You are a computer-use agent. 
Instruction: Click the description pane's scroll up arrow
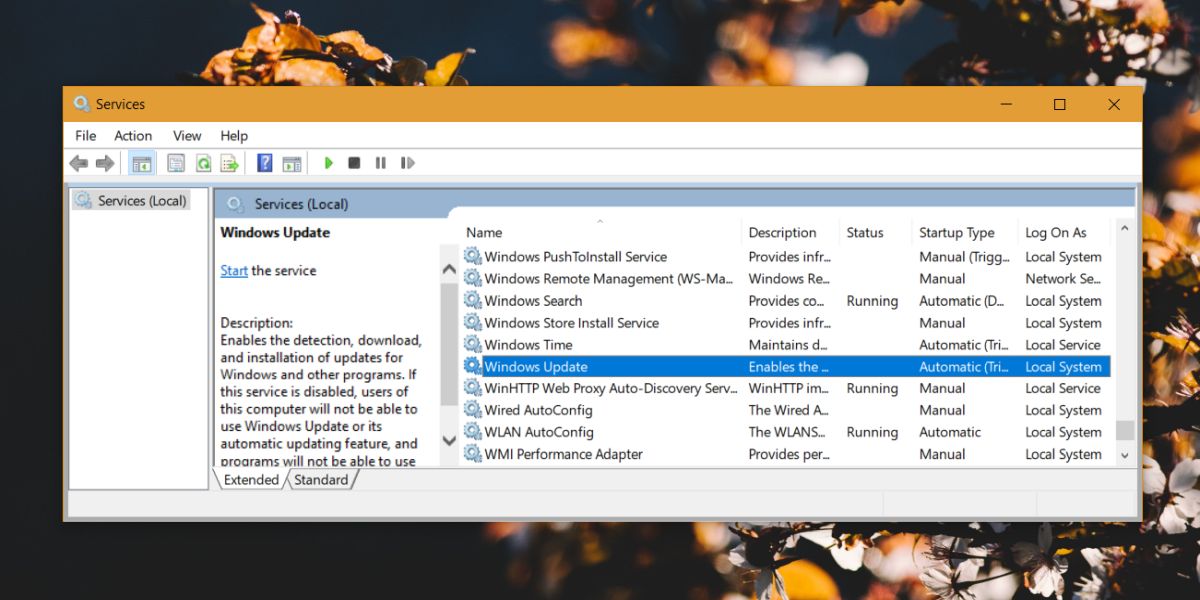point(449,270)
